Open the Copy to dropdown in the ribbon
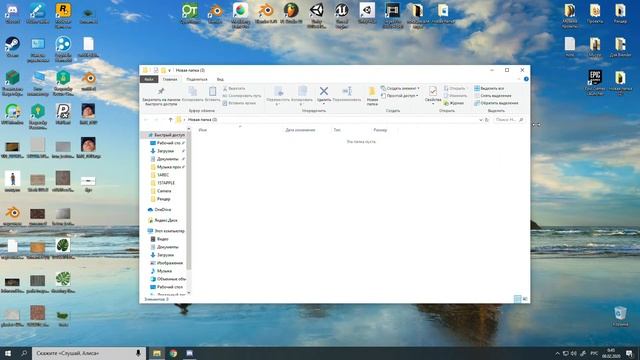Screen dimensions: 640x360 (302, 96)
